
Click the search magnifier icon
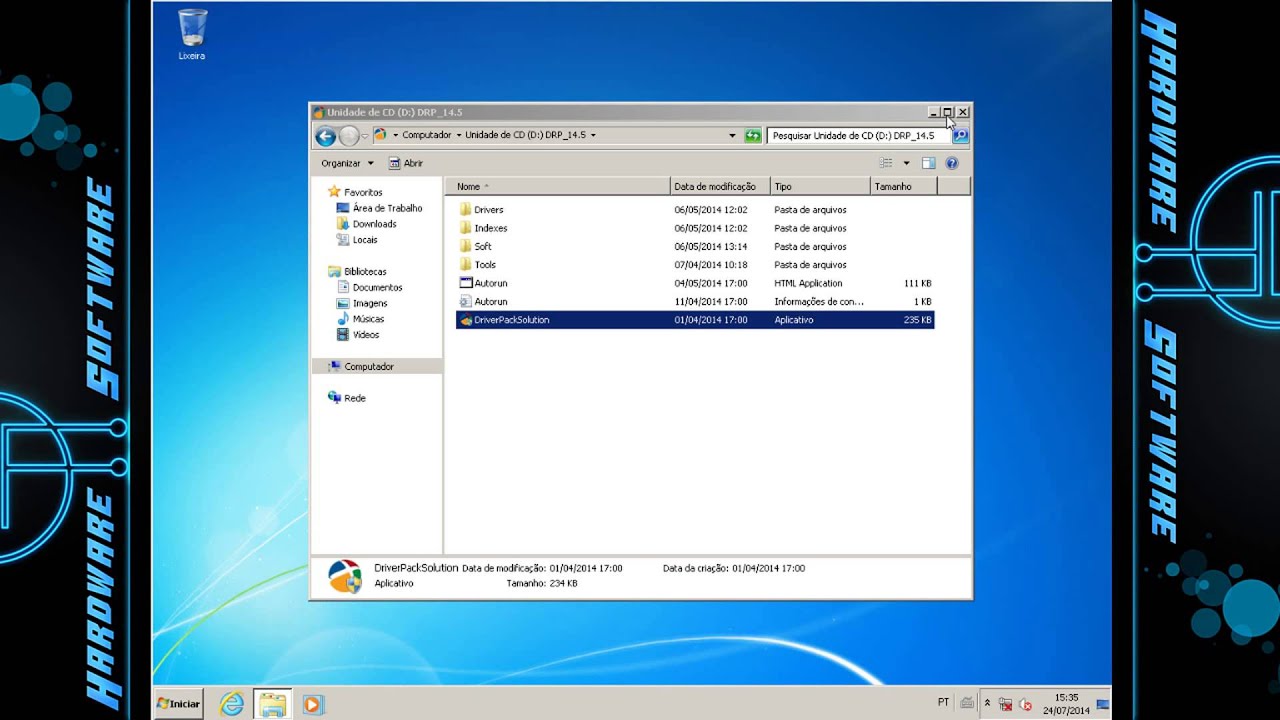[x=959, y=135]
